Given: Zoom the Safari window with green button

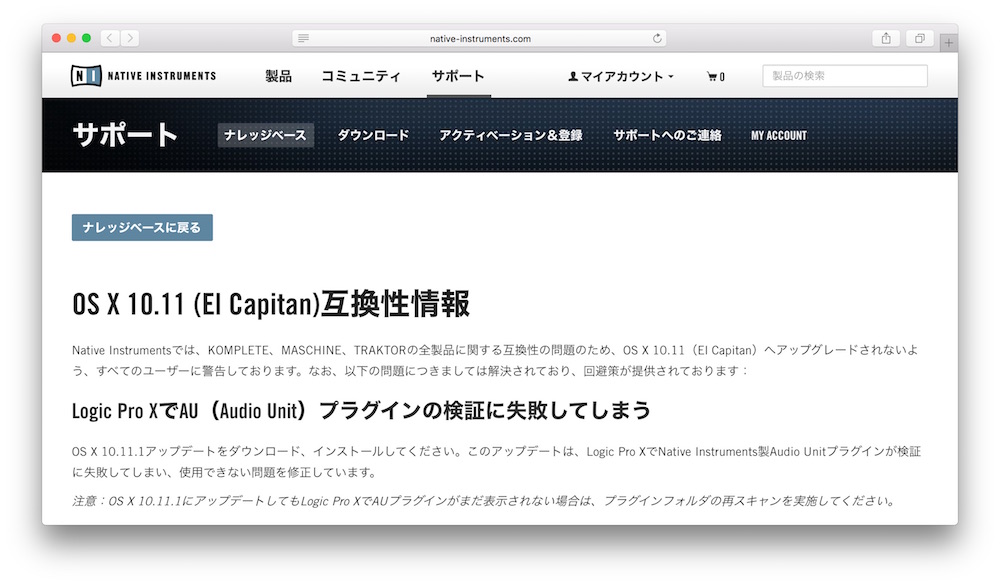Looking at the screenshot, I should coord(86,38).
